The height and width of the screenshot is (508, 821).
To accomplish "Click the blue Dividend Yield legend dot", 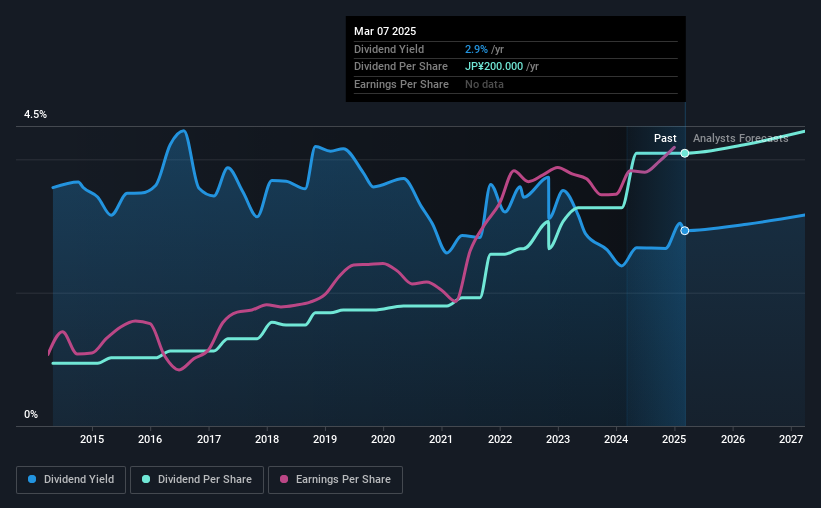I will tap(32, 479).
